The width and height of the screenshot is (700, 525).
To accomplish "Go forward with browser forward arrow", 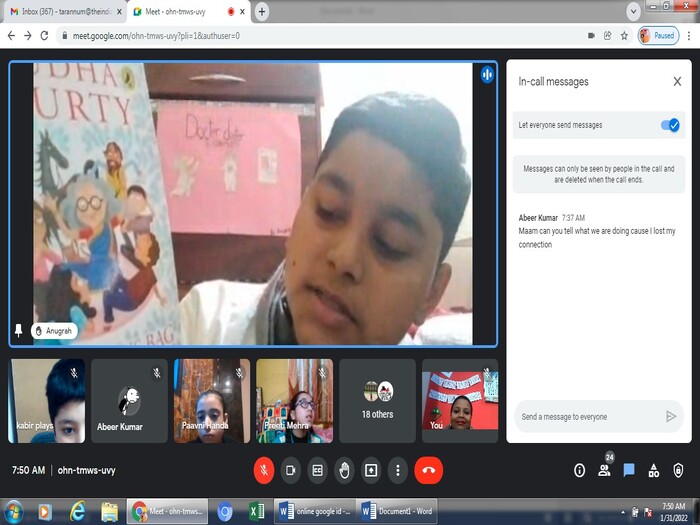I will pos(28,36).
